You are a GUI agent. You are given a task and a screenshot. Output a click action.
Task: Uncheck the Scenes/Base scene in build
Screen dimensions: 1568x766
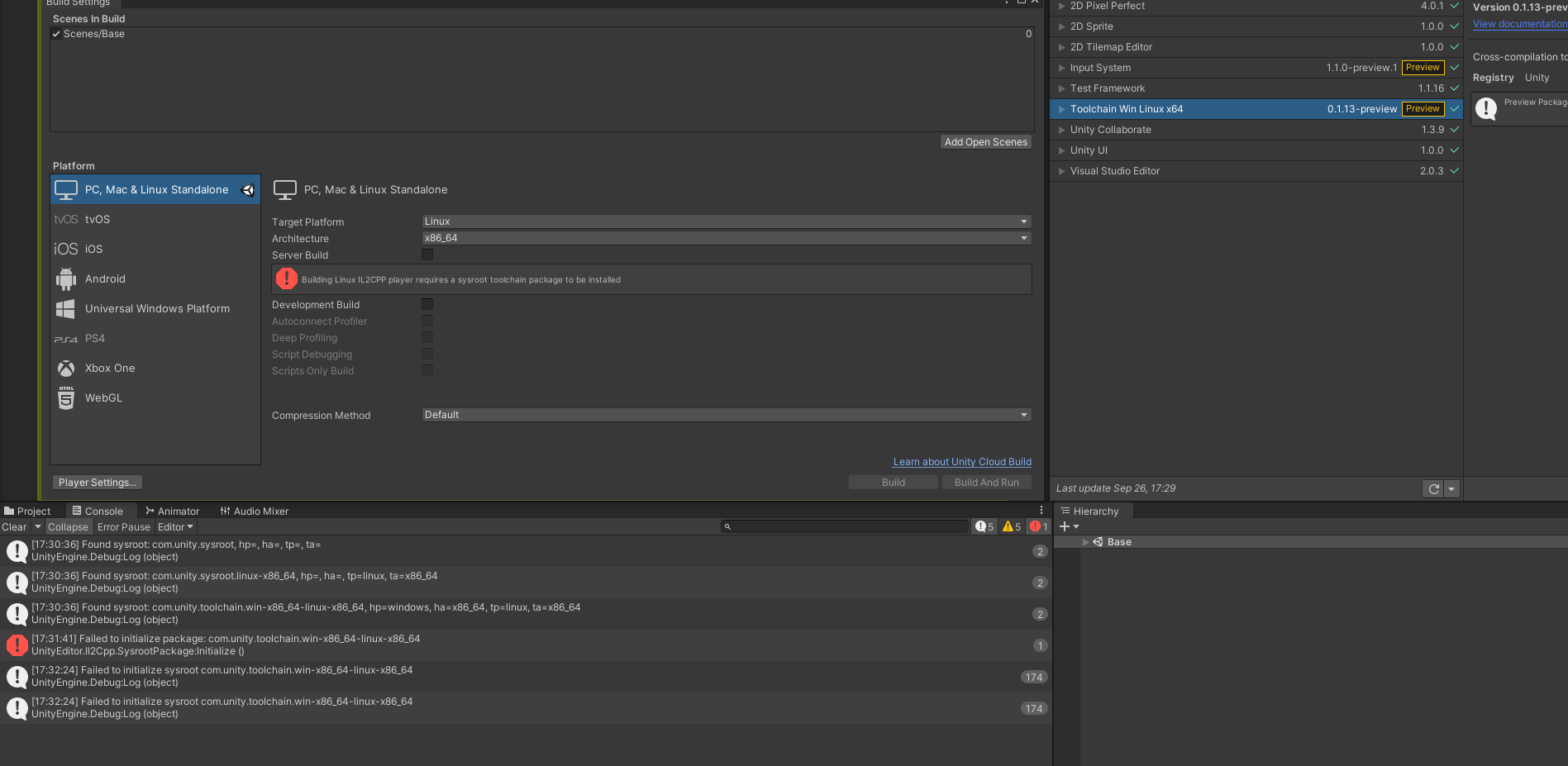[x=56, y=34]
